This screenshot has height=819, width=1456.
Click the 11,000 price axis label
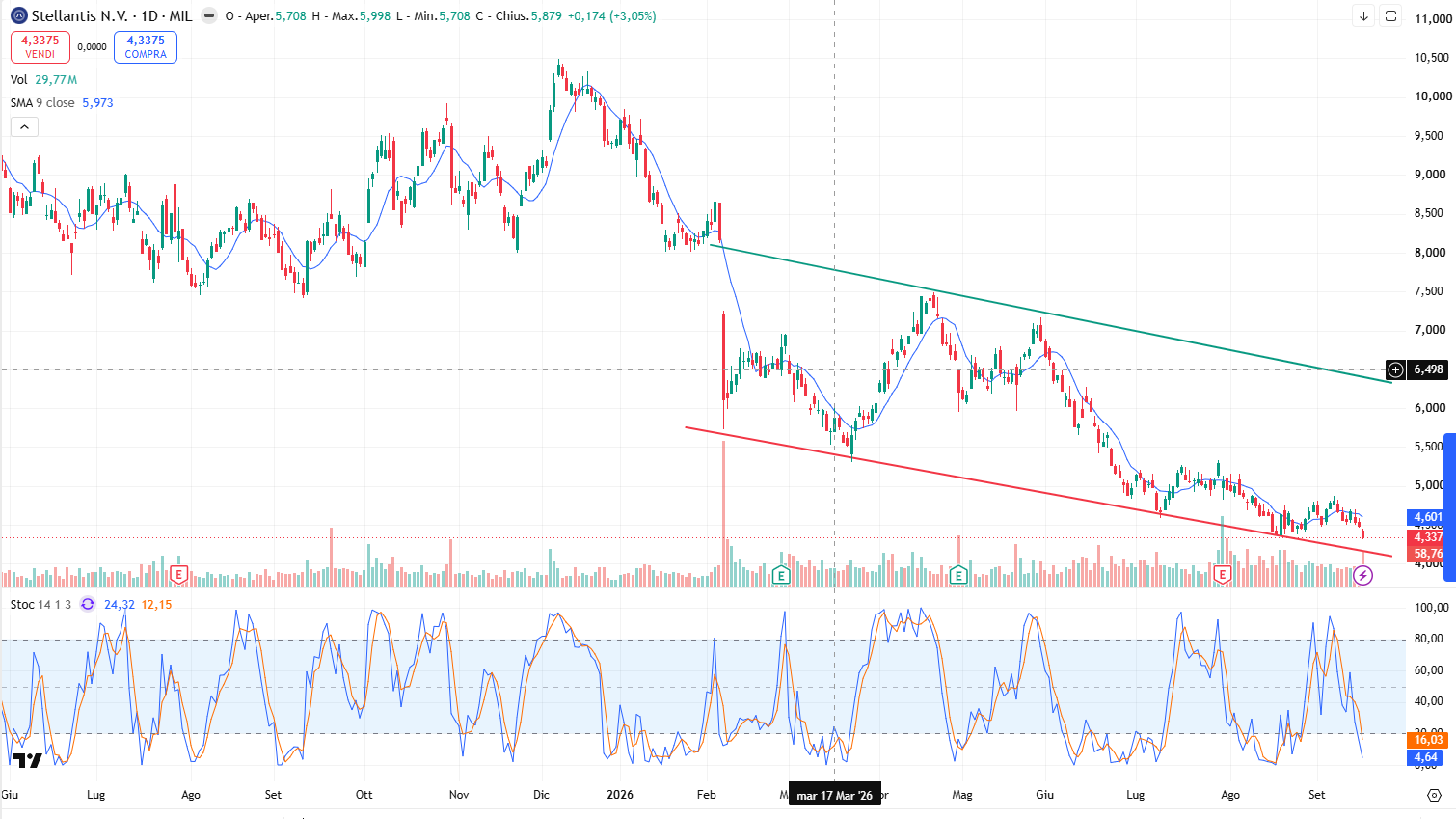pos(1434,19)
